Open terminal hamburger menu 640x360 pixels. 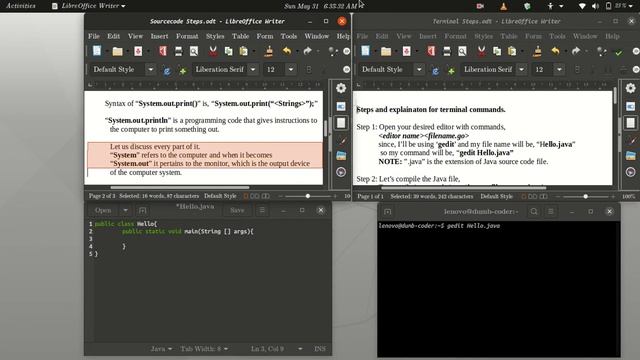point(551,211)
